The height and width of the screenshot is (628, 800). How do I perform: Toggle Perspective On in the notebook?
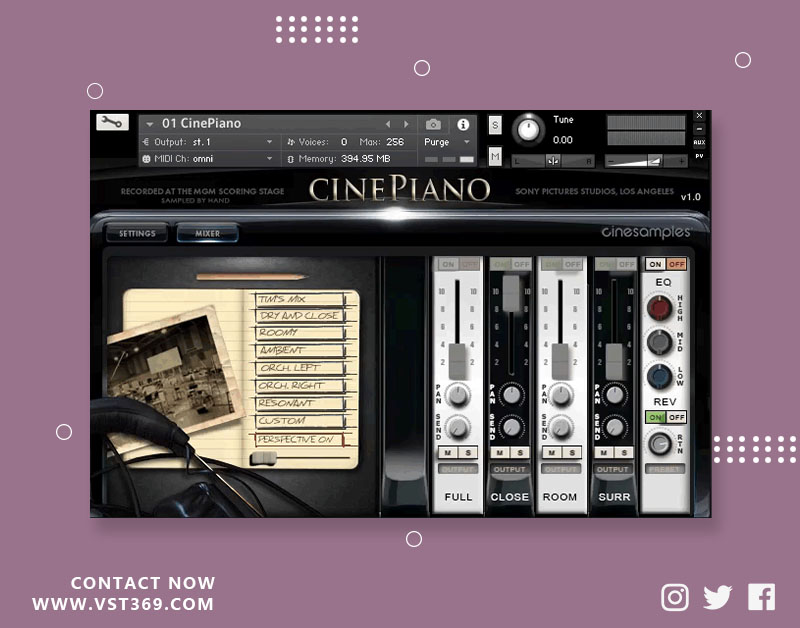299,439
